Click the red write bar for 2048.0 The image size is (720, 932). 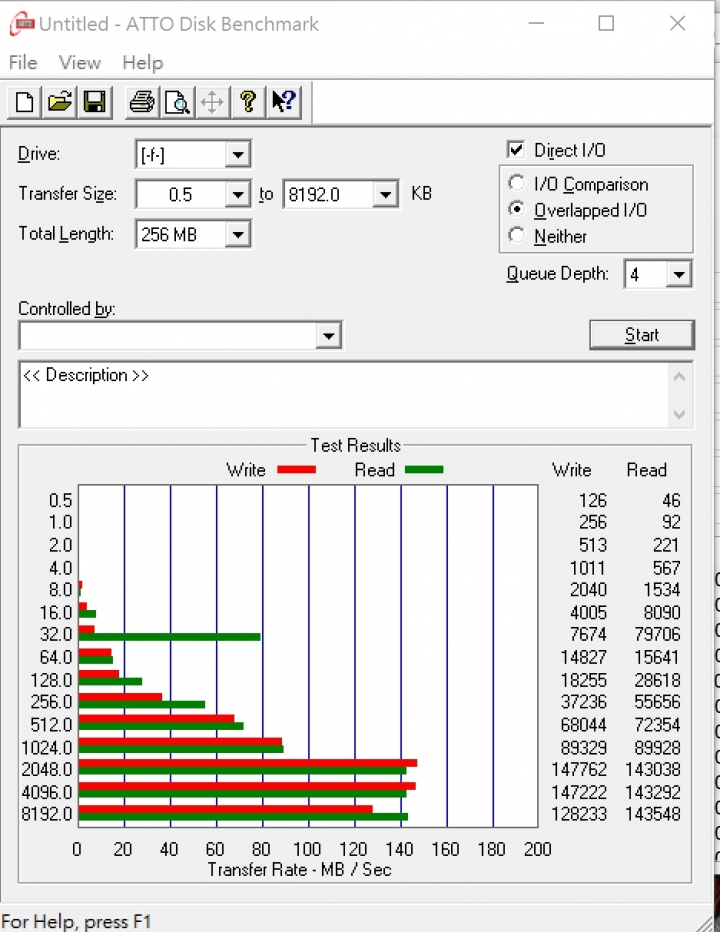coord(247,763)
